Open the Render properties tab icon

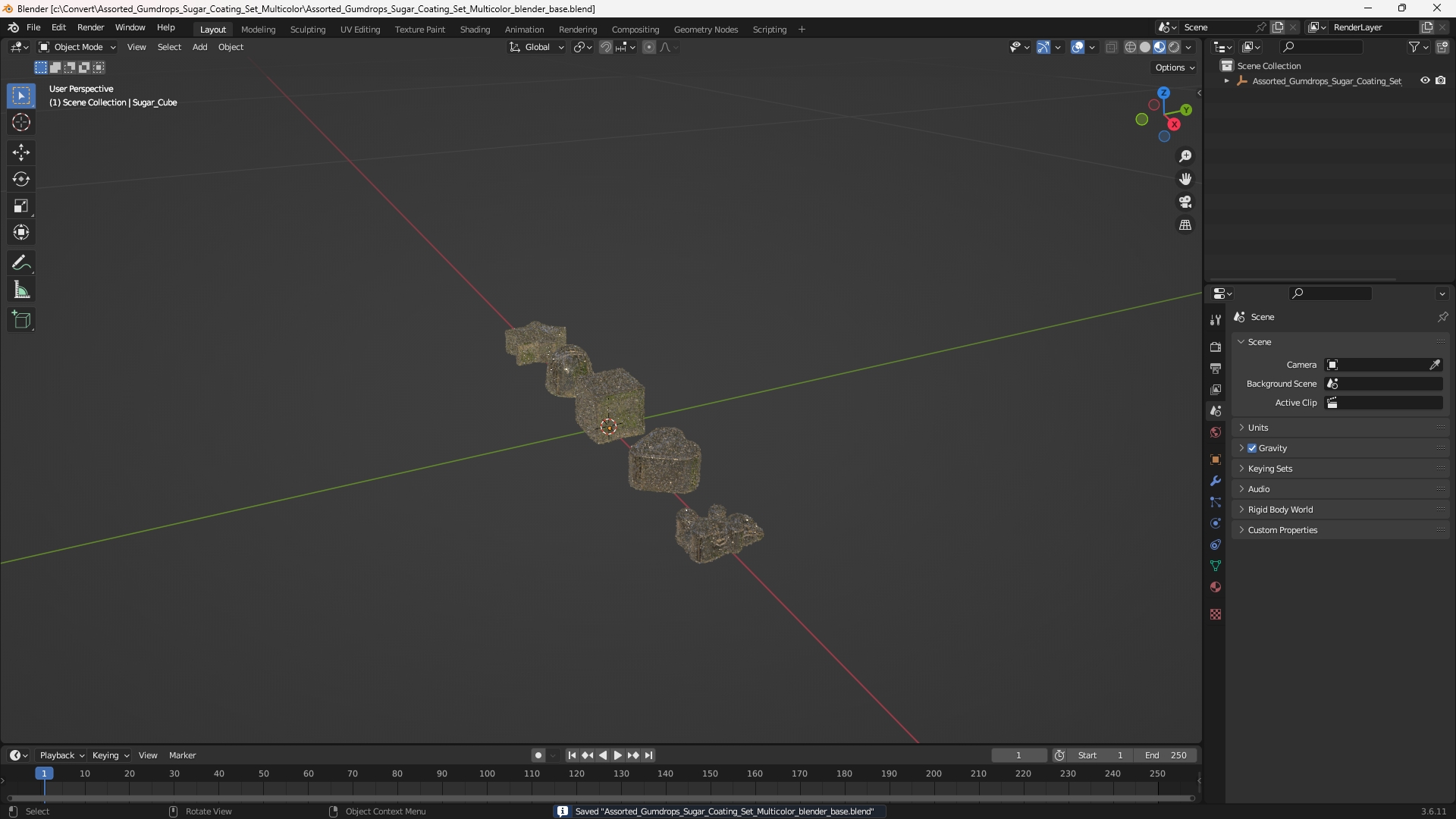coord(1216,347)
